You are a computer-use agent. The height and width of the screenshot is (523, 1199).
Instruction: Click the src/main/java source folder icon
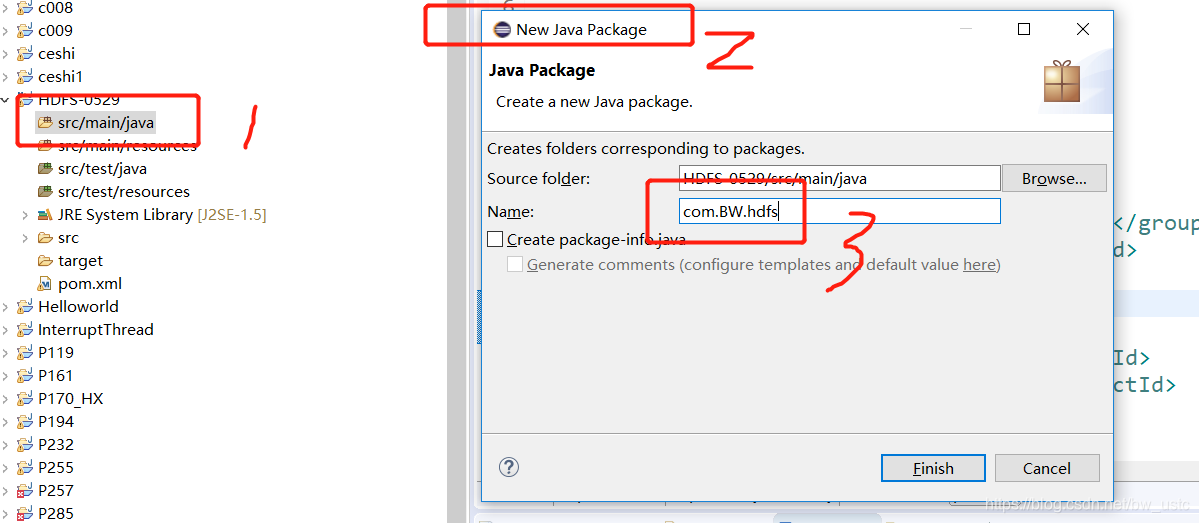tap(45, 122)
